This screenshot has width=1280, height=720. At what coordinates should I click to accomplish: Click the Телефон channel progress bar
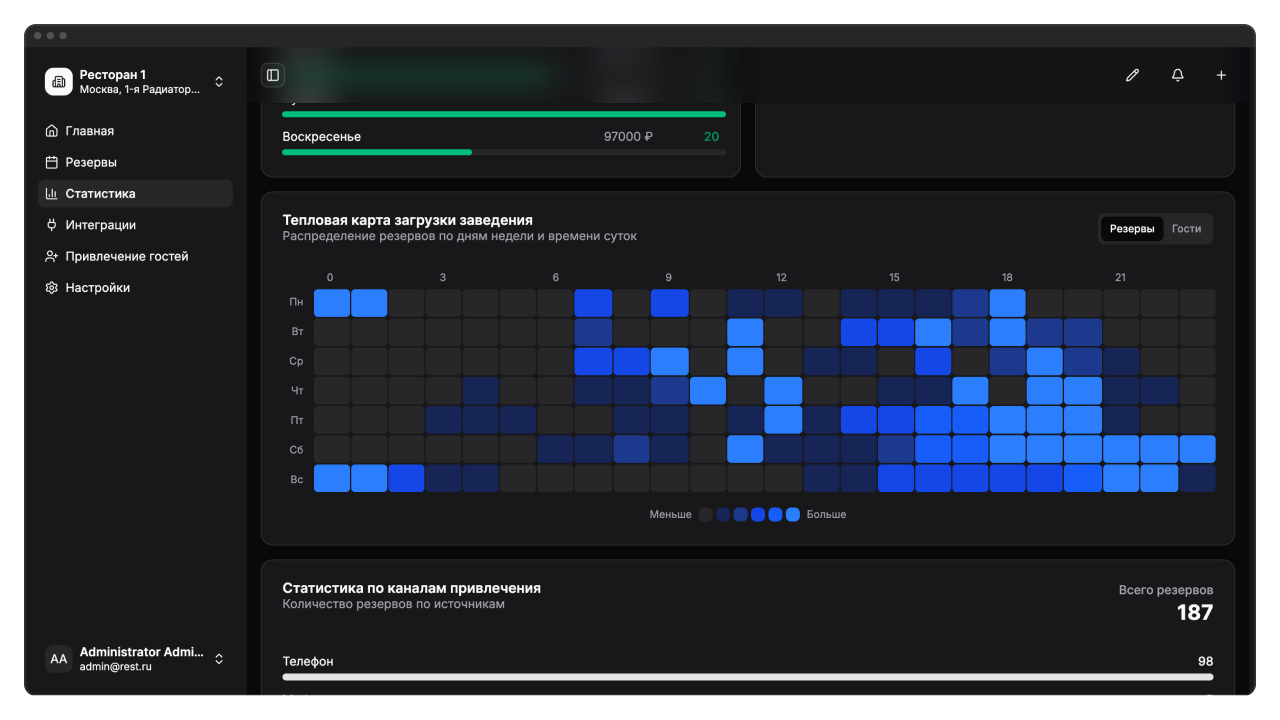click(x=747, y=677)
